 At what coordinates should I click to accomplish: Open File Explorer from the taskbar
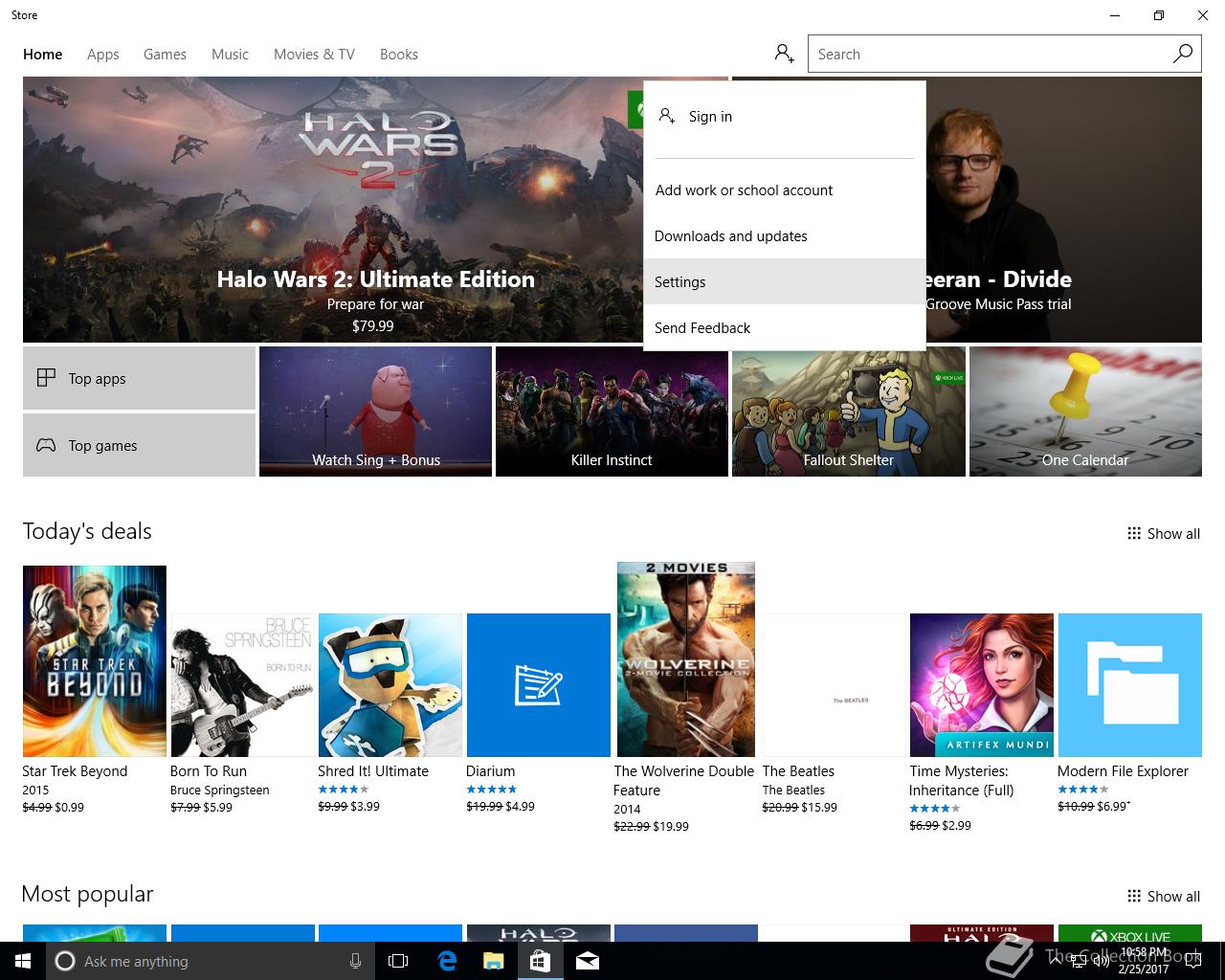493,961
